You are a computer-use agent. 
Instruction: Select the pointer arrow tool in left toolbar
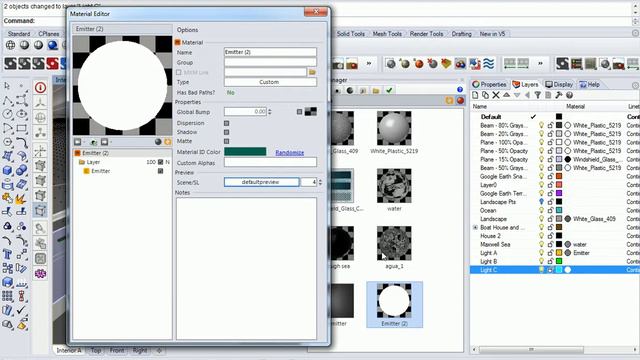click(x=7, y=86)
